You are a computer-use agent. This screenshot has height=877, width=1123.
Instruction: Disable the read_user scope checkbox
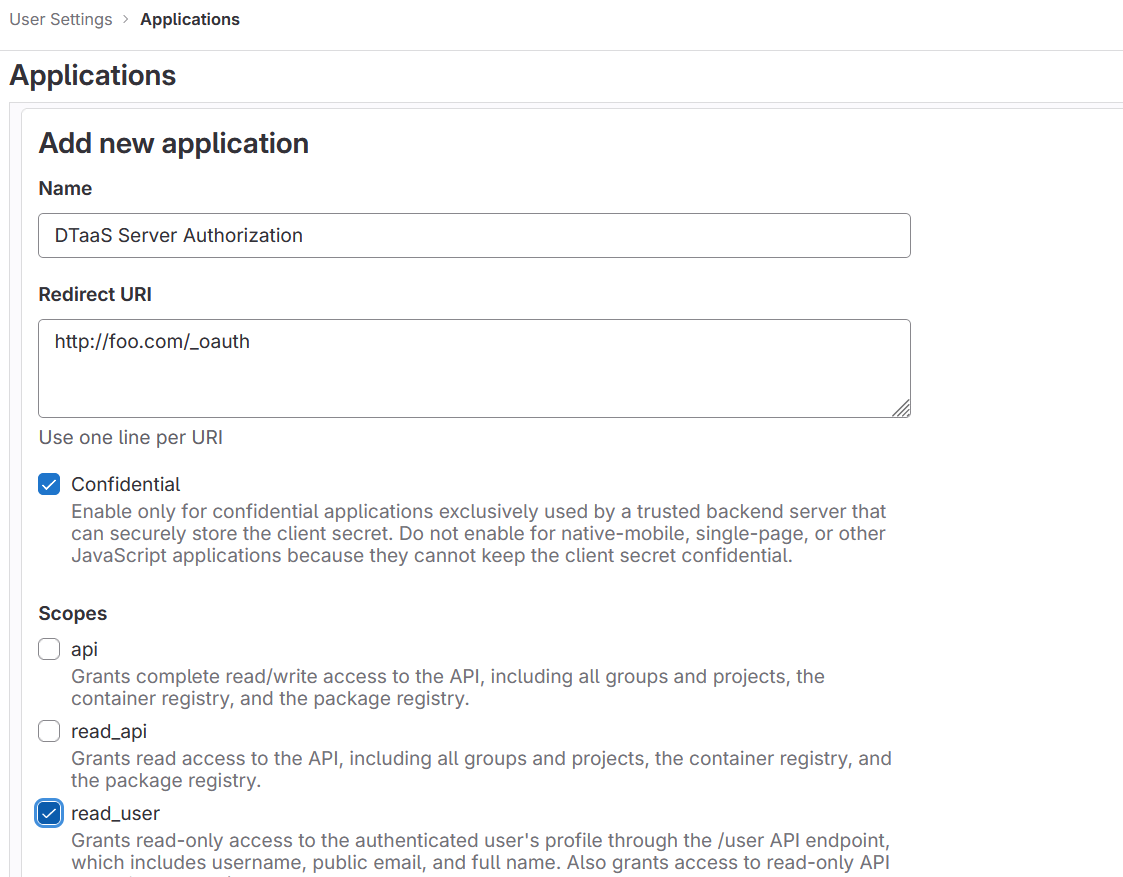tap(49, 813)
